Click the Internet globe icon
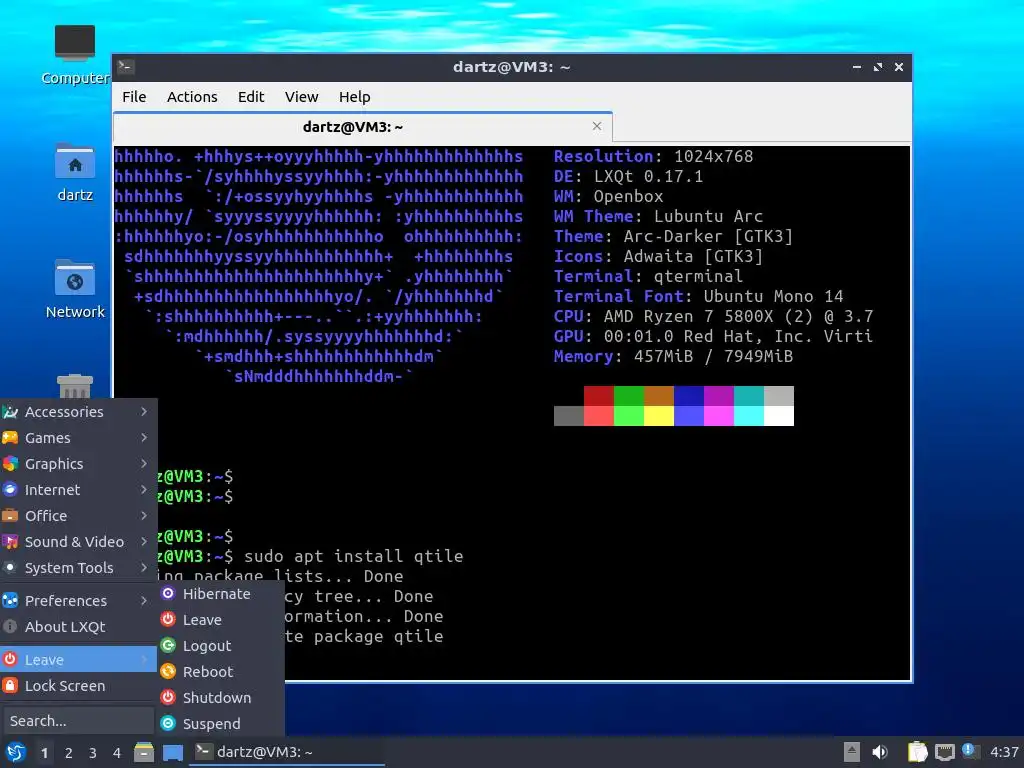Screen dimensions: 1024x768 click(10, 489)
